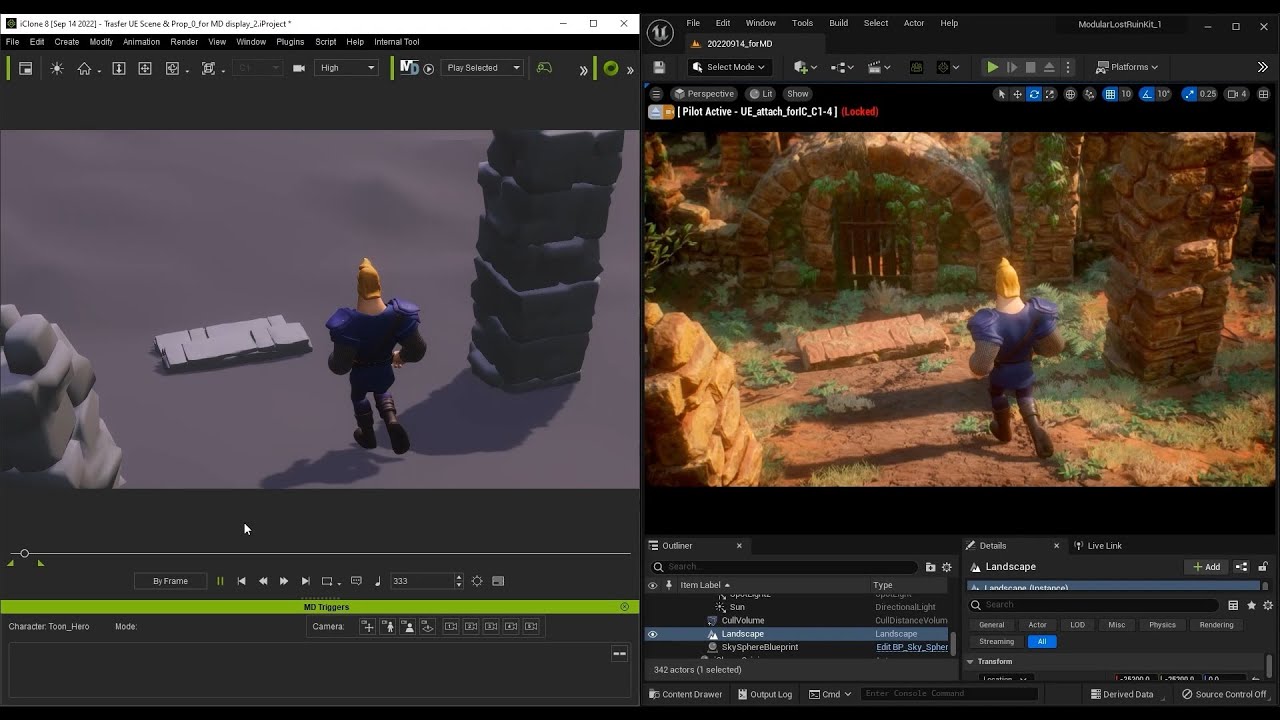
Task: Click the iClone timeline scrubber handle
Action: point(25,553)
